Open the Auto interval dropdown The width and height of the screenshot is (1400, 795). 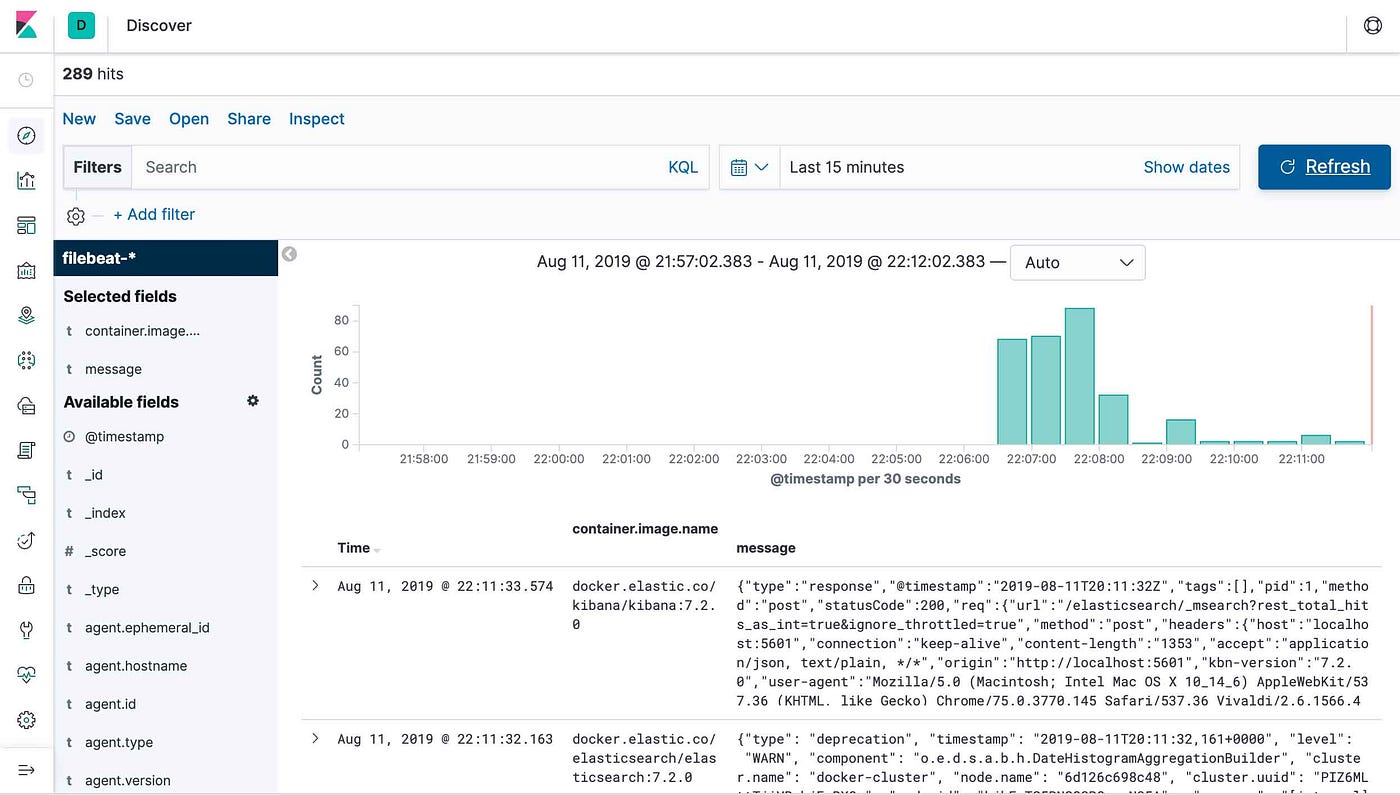coord(1077,262)
